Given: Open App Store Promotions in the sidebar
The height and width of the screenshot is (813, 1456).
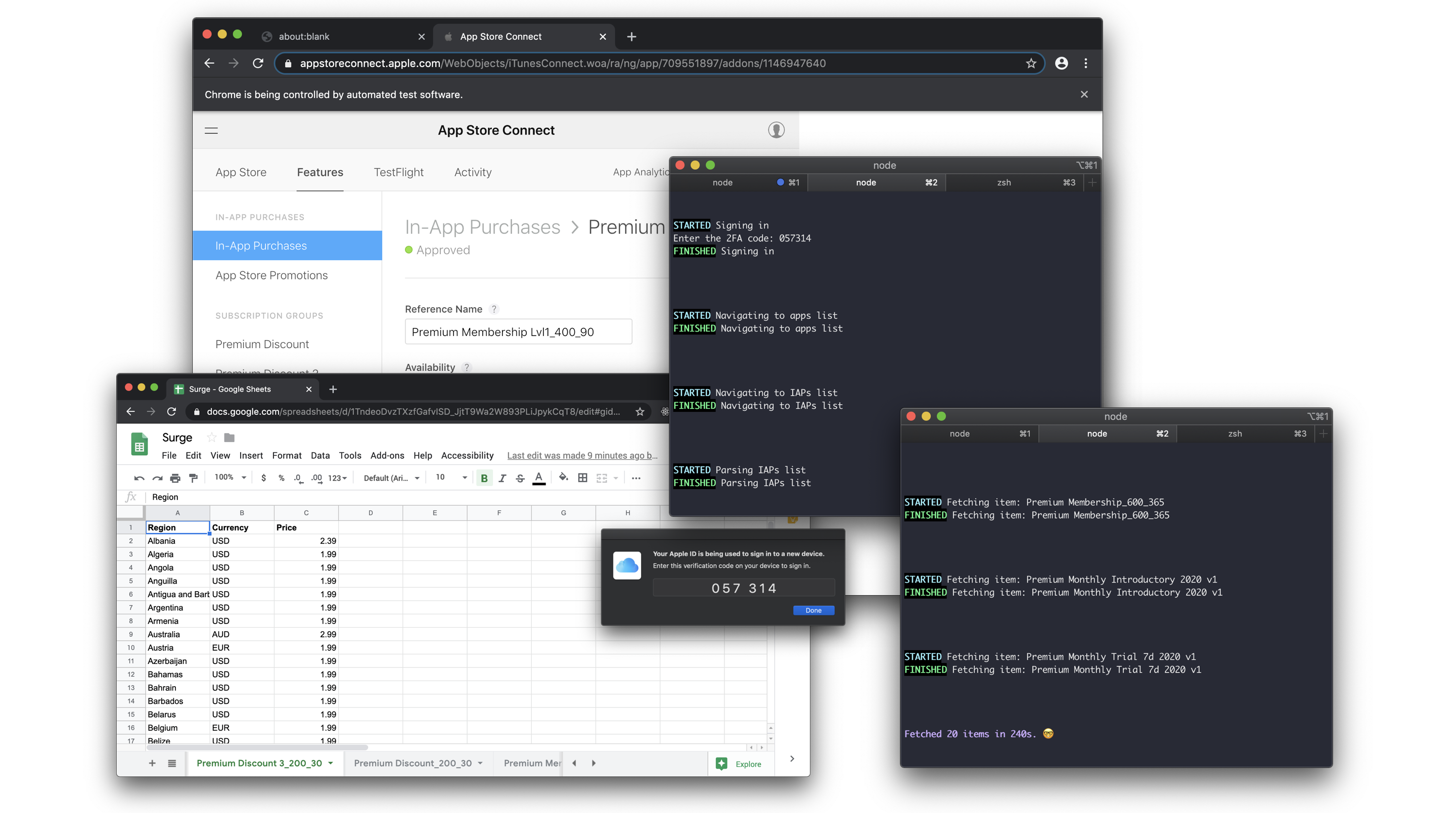Looking at the screenshot, I should 271,275.
